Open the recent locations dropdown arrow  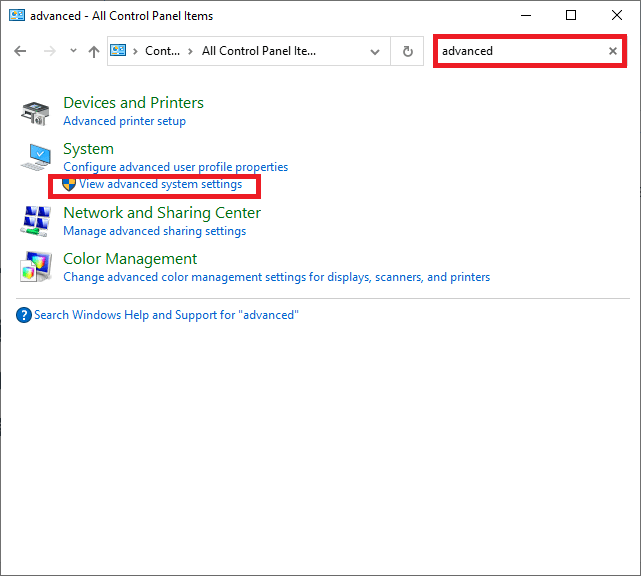tap(73, 51)
